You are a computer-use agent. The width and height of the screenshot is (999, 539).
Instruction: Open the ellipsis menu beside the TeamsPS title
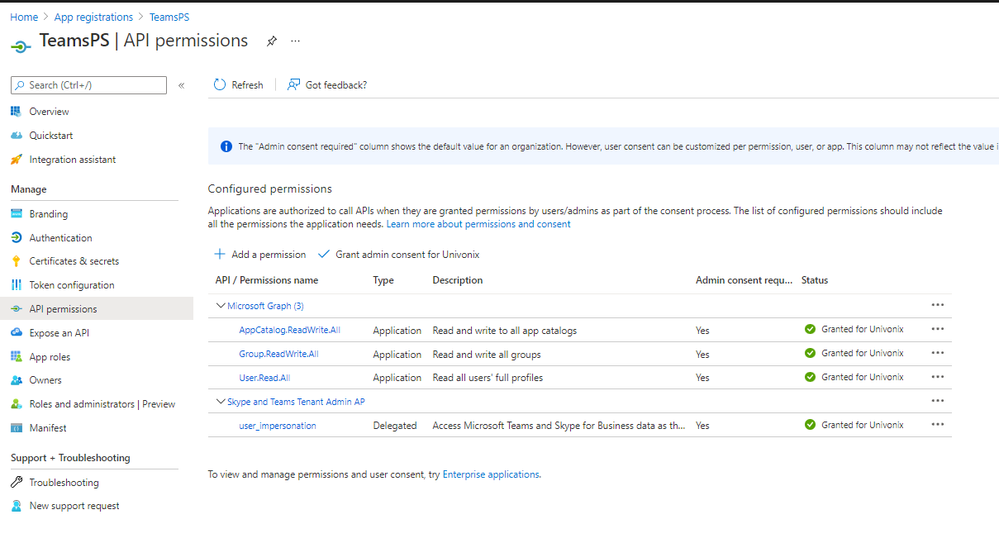pos(295,41)
